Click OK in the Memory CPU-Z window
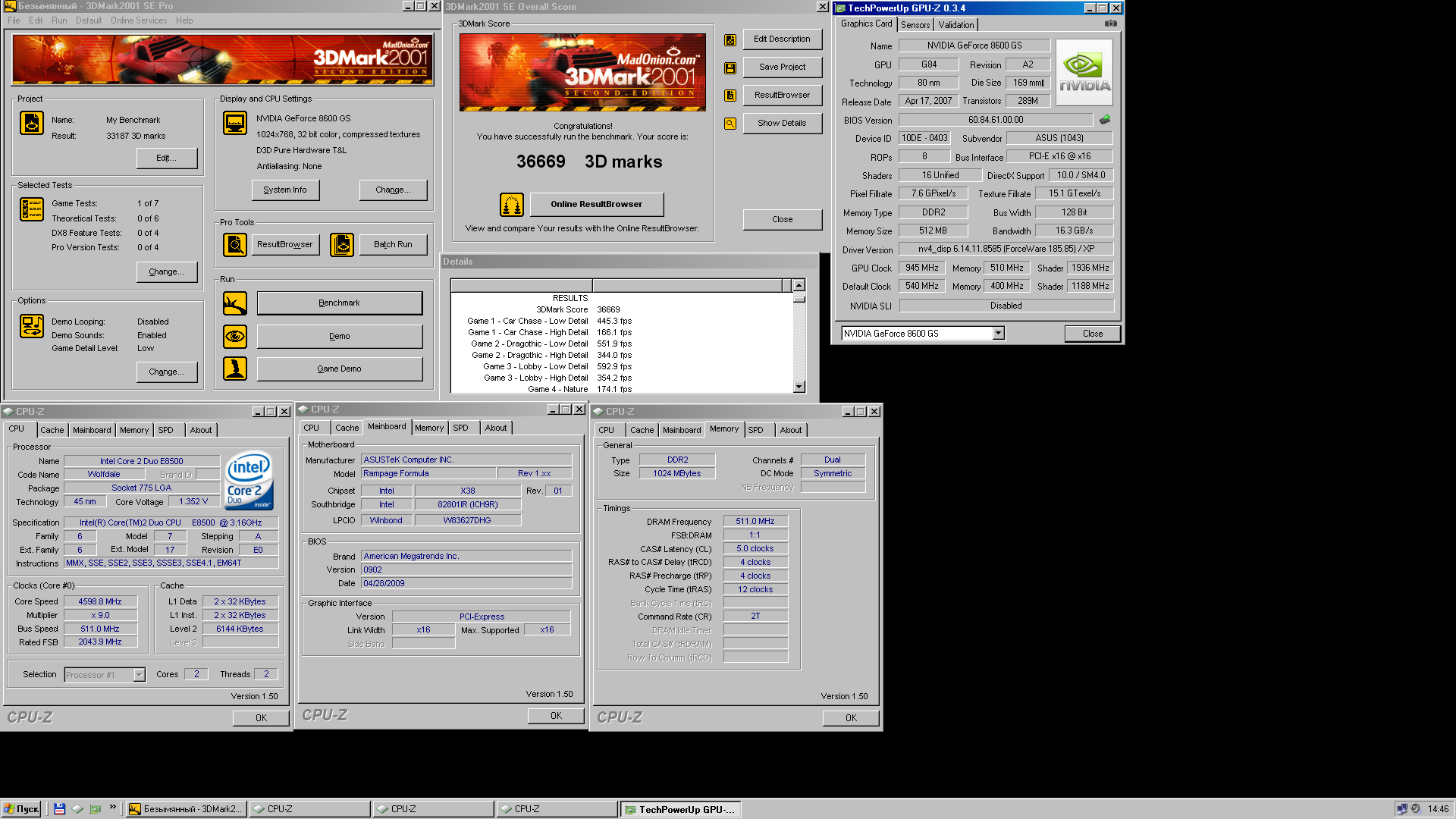Image resolution: width=1456 pixels, height=819 pixels. pos(851,718)
